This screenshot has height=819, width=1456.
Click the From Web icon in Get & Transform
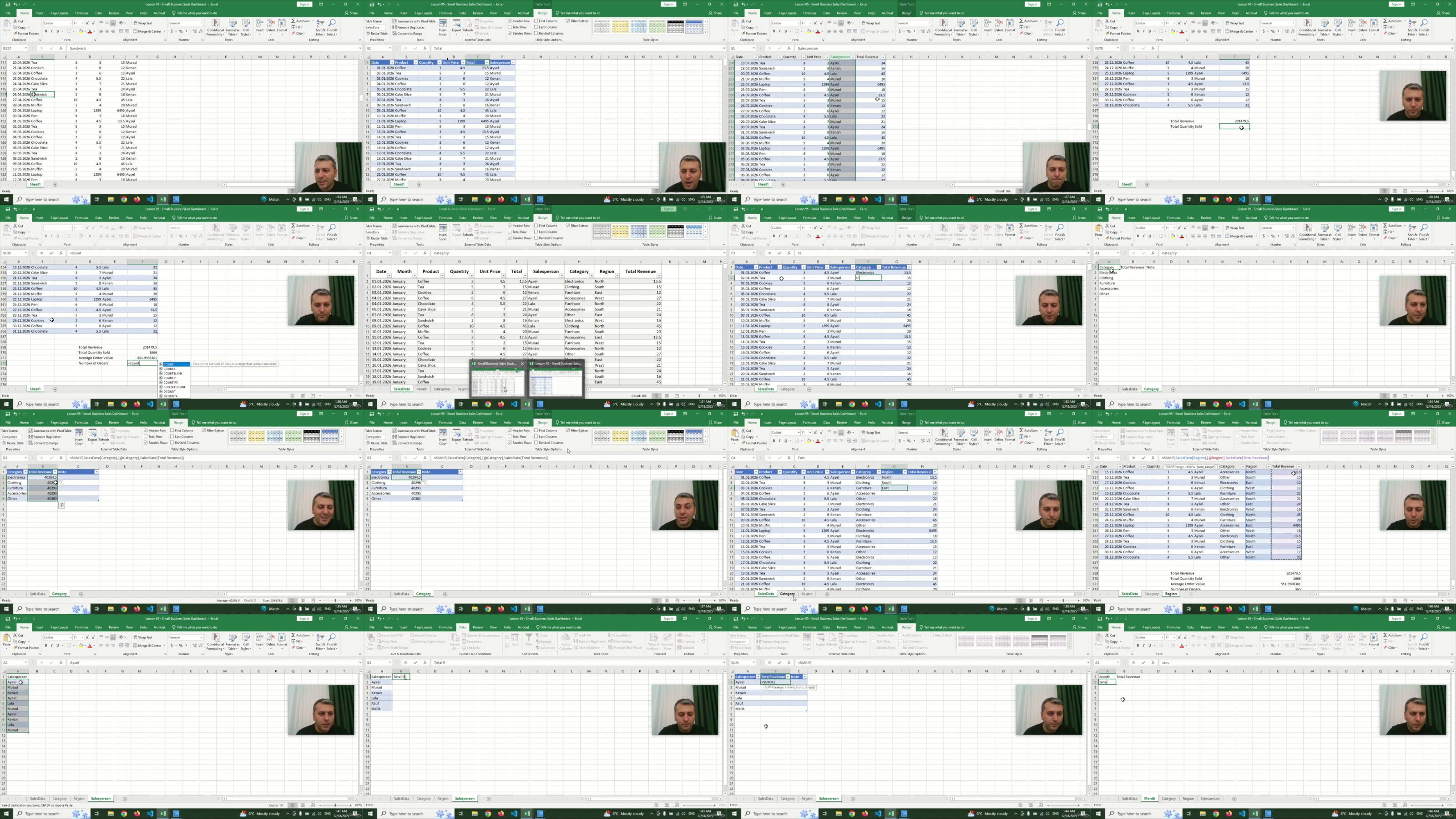pyautogui.click(x=380, y=642)
